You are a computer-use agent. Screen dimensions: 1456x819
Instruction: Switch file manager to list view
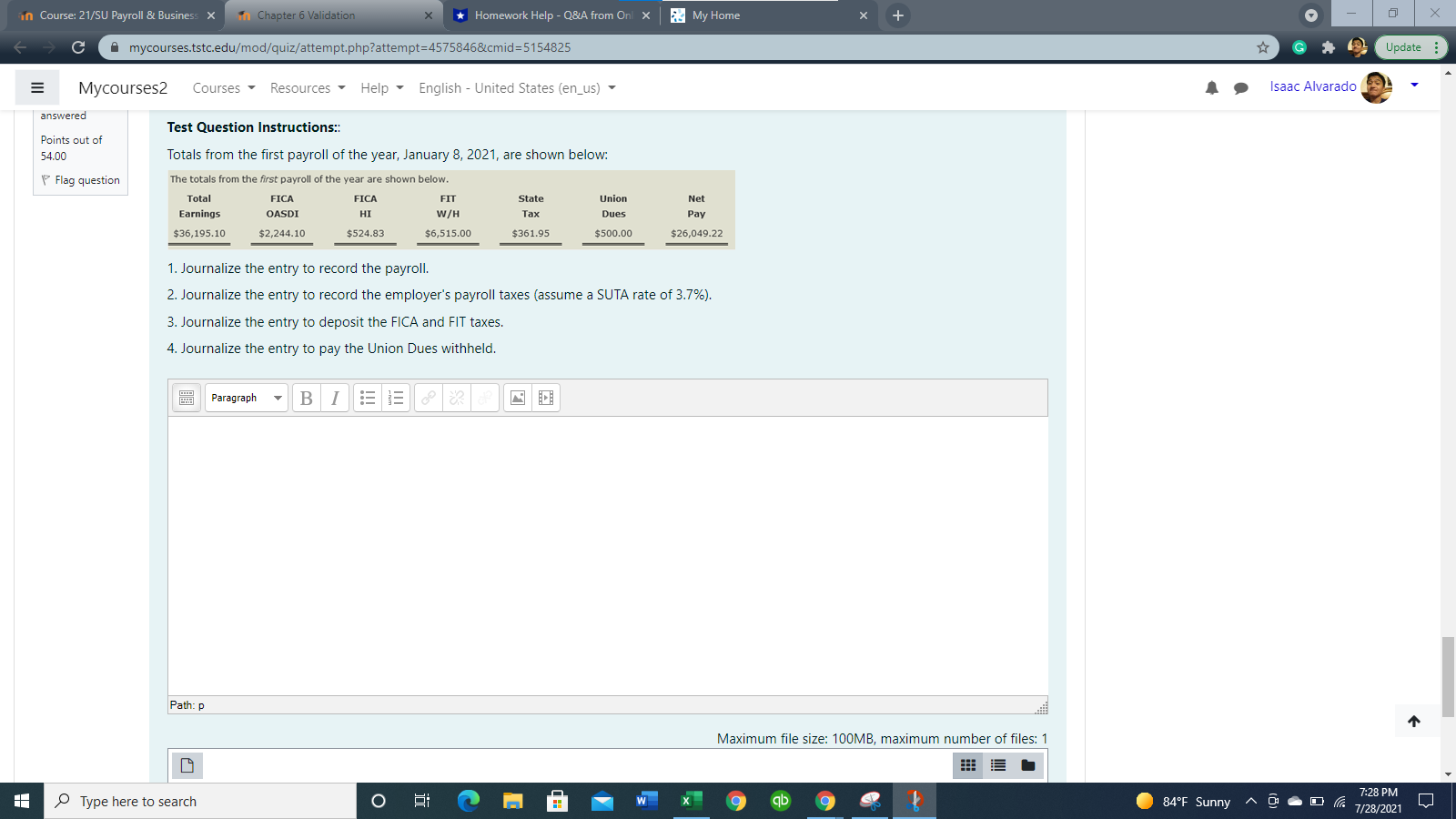pyautogui.click(x=996, y=765)
